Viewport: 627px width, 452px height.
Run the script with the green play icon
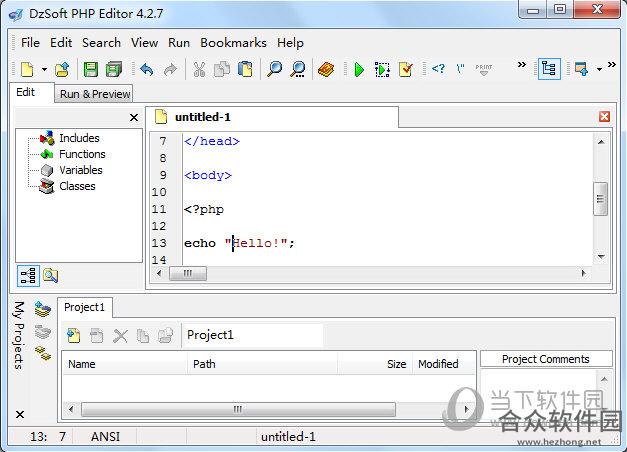[359, 70]
